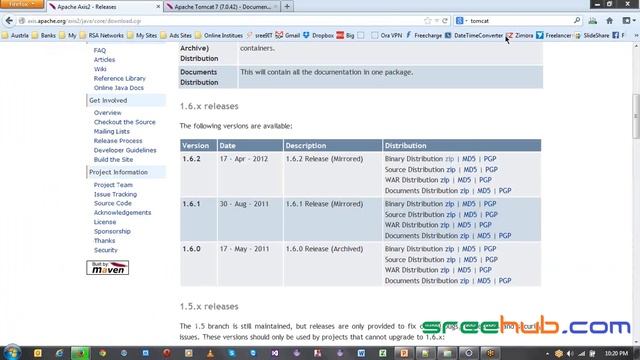
Task: Open the Gmail bookmark
Action: (x=288, y=36)
